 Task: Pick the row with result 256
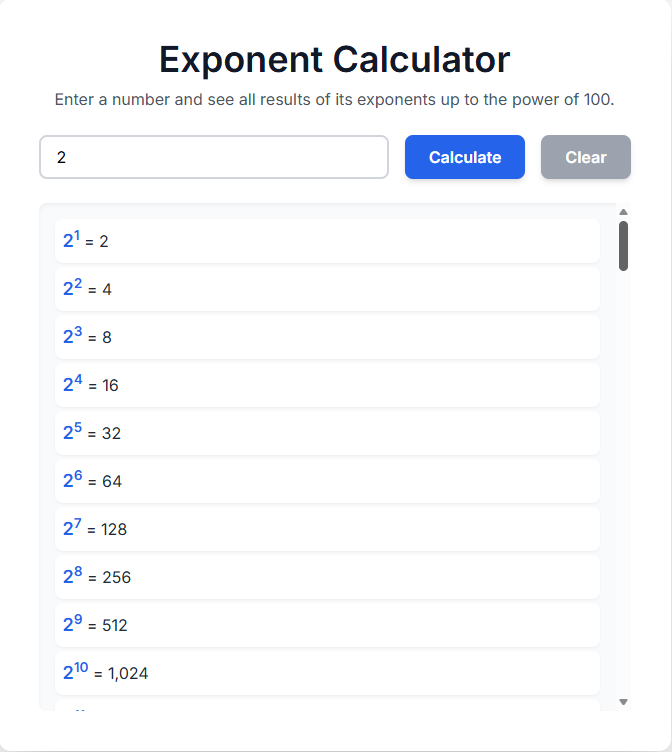click(x=327, y=577)
